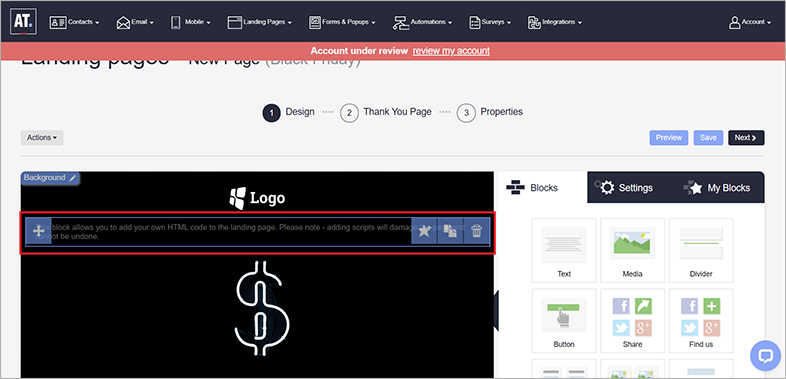
Task: Save HTML block to favorites star icon
Action: pos(424,231)
